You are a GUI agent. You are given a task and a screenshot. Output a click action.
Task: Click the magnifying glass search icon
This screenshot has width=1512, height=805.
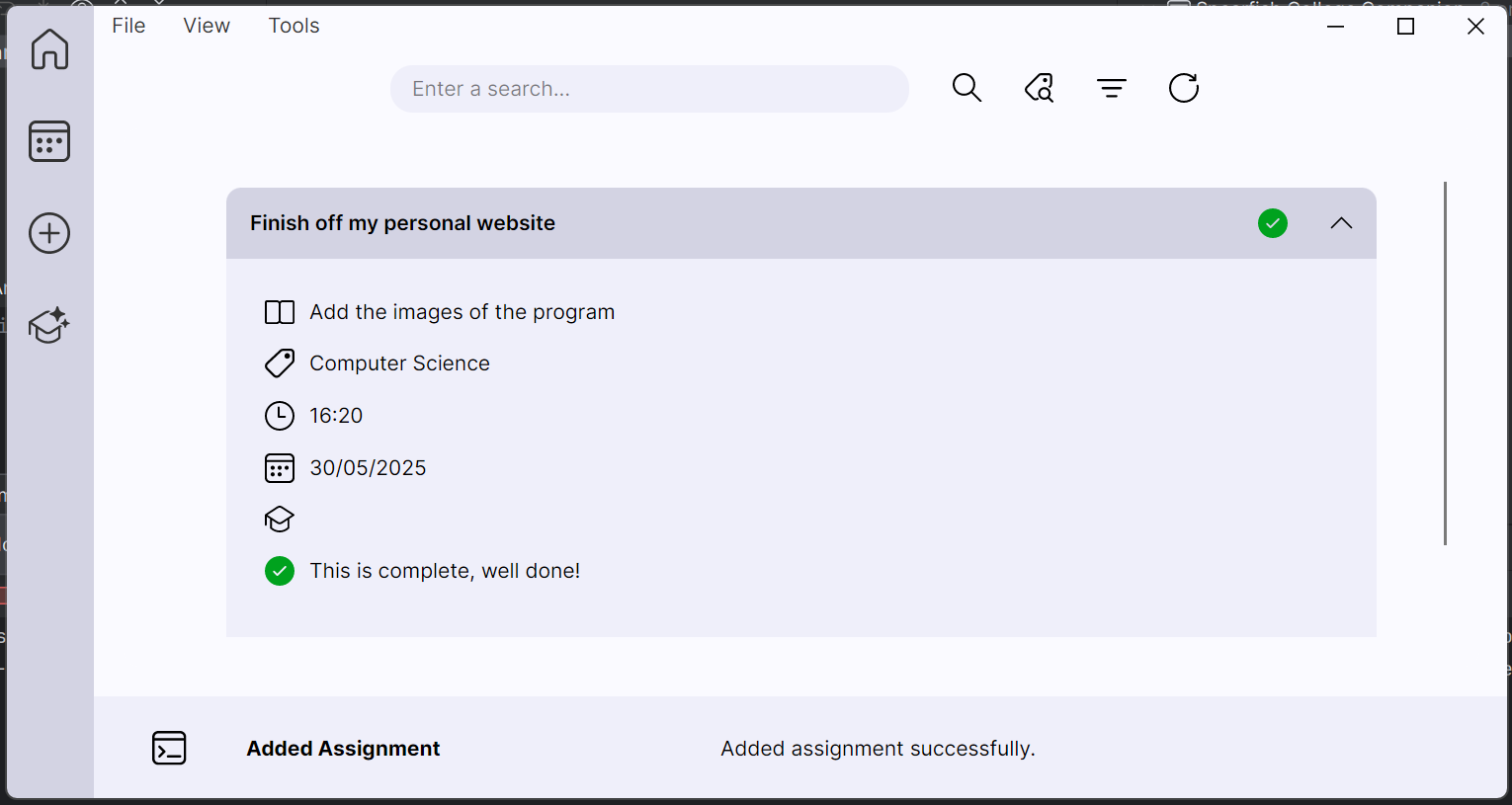point(966,88)
